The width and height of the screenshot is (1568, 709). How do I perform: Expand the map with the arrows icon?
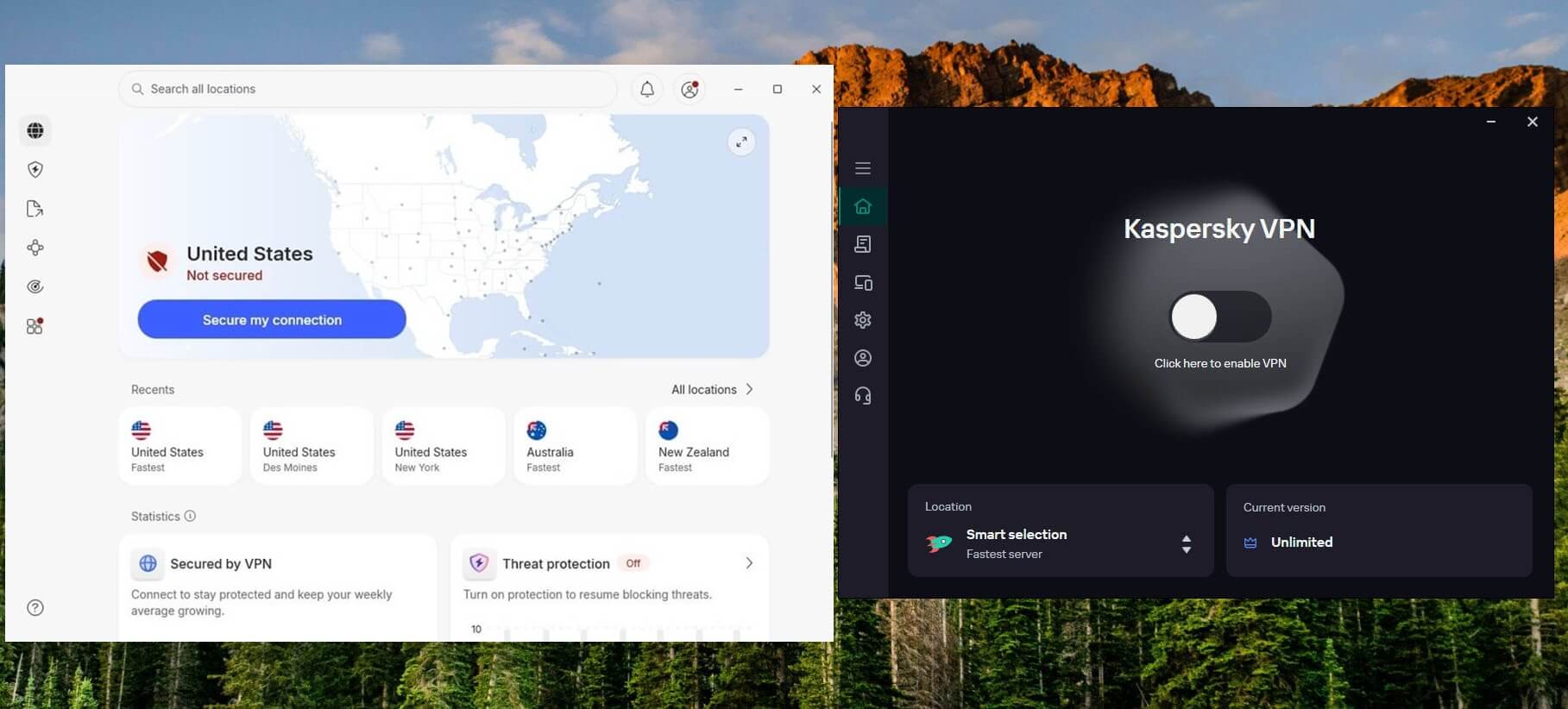click(x=741, y=141)
